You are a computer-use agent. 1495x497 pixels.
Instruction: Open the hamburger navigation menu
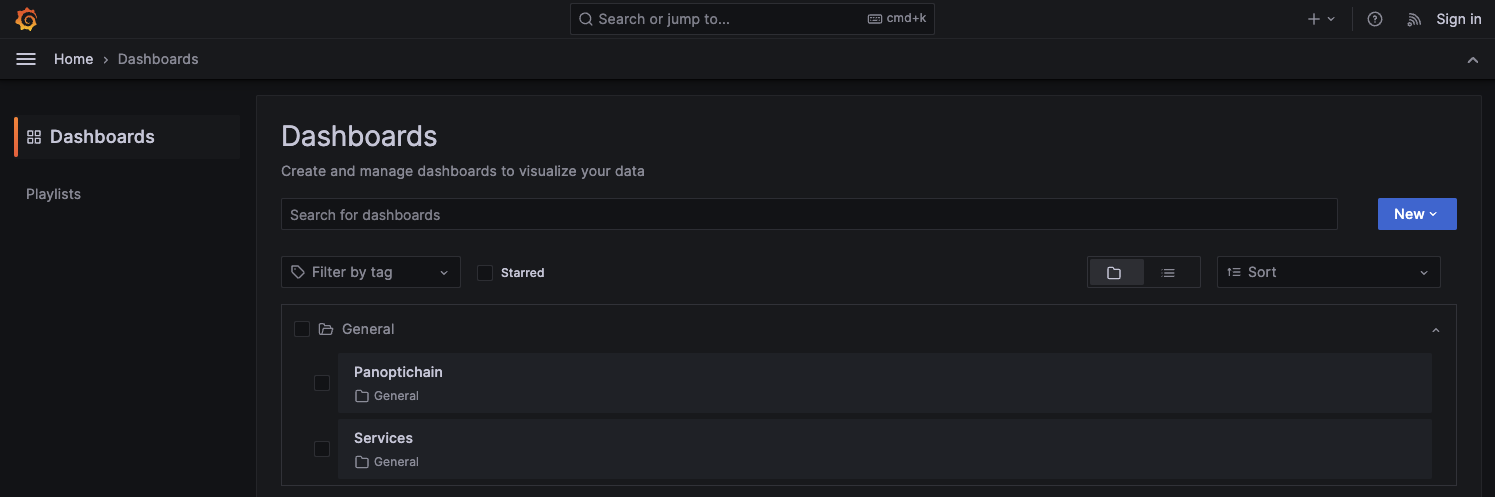pyautogui.click(x=26, y=59)
